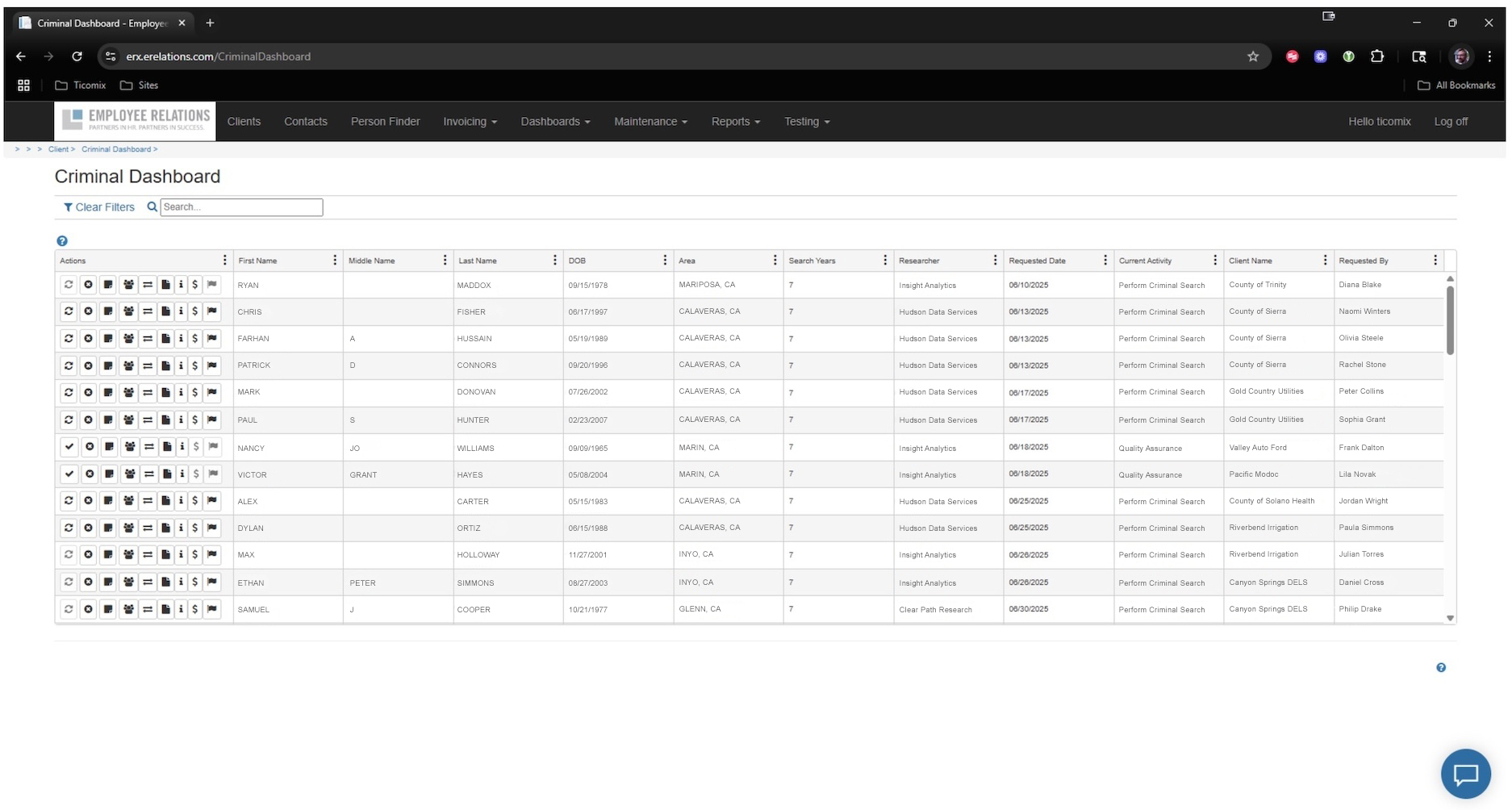Click the checkmark in Victor Hayes' row

pyautogui.click(x=69, y=474)
